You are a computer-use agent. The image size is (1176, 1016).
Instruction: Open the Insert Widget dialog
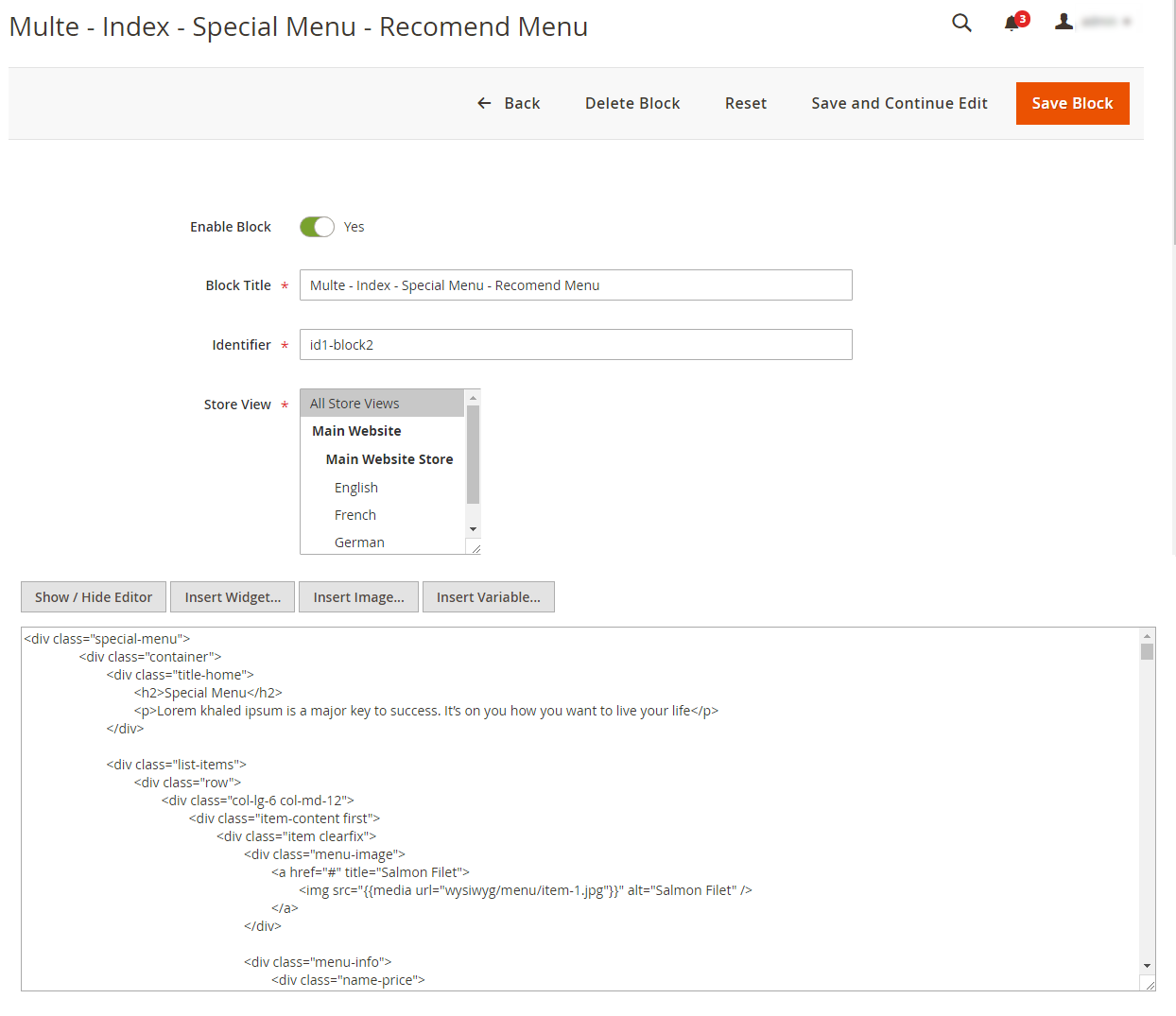click(x=233, y=597)
